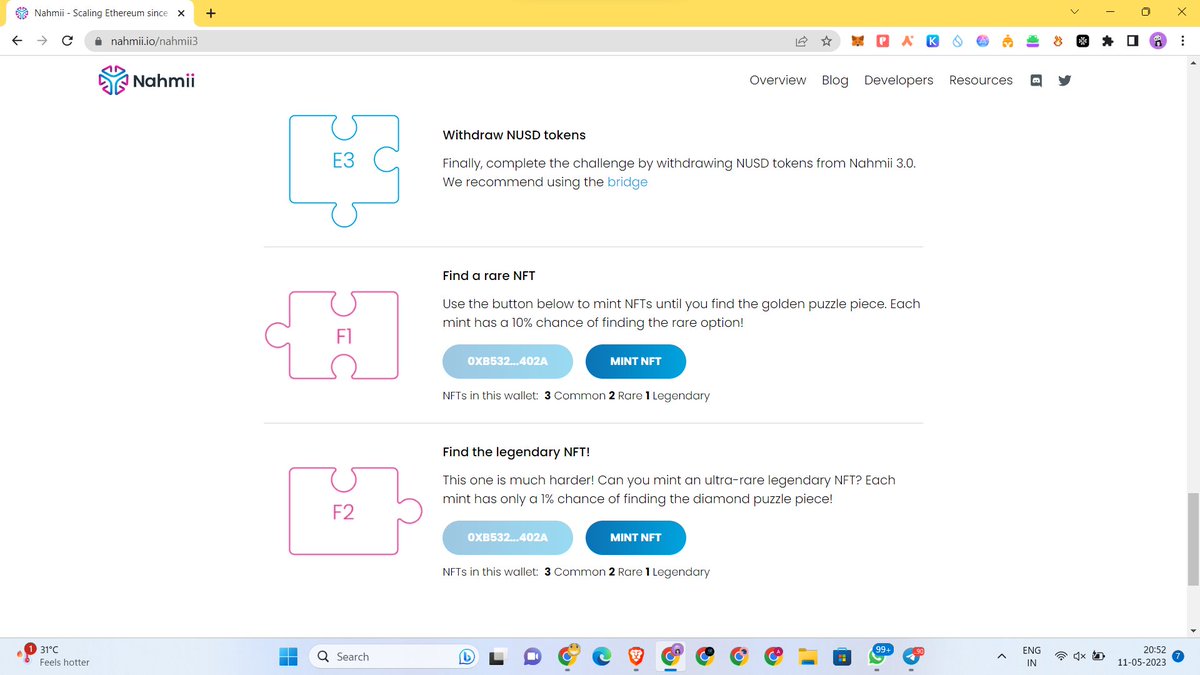Viewport: 1200px width, 675px height.
Task: Open the volume muted tray icon
Action: pos(1080,656)
